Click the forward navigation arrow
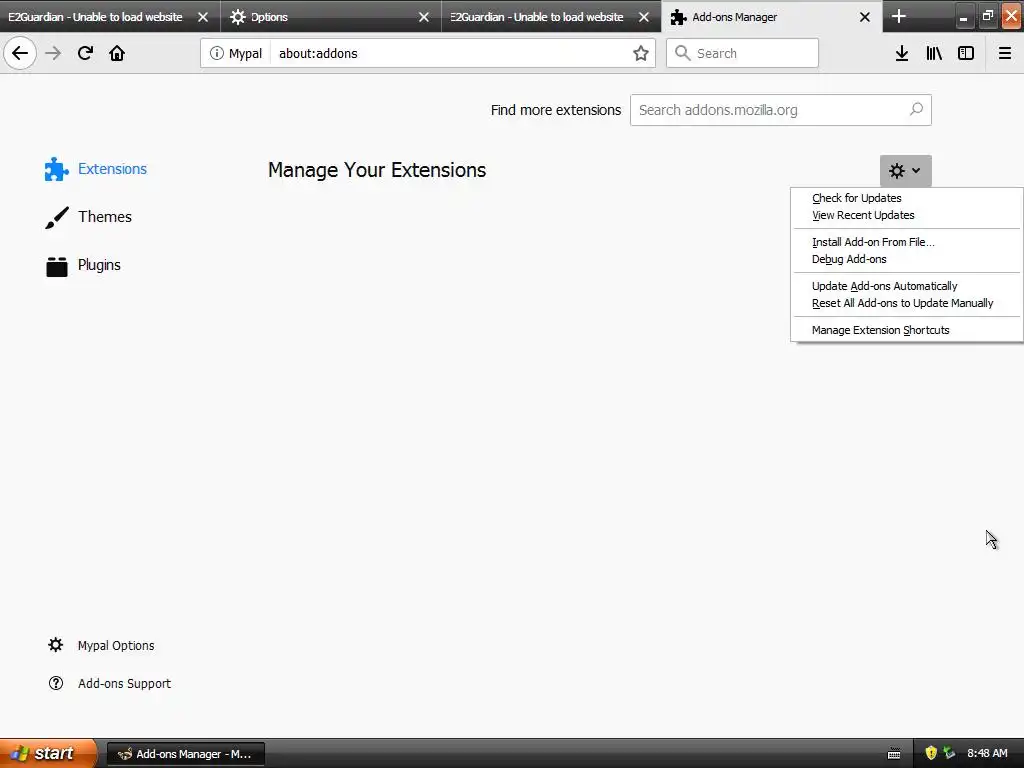 (53, 53)
